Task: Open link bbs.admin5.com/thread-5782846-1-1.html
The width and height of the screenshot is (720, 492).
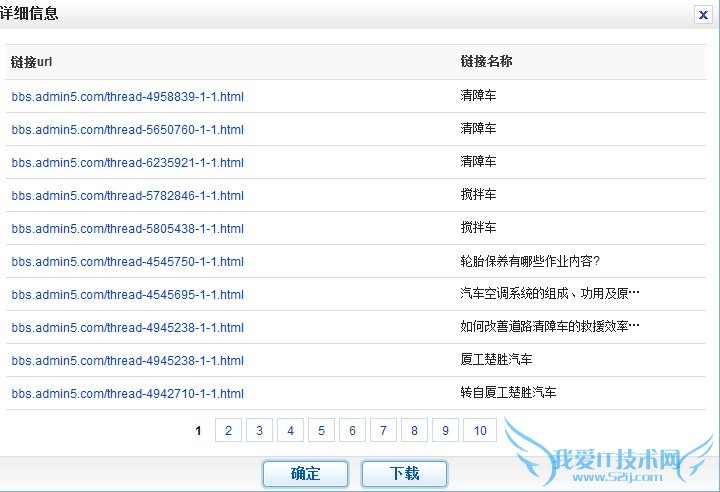Action: point(128,196)
